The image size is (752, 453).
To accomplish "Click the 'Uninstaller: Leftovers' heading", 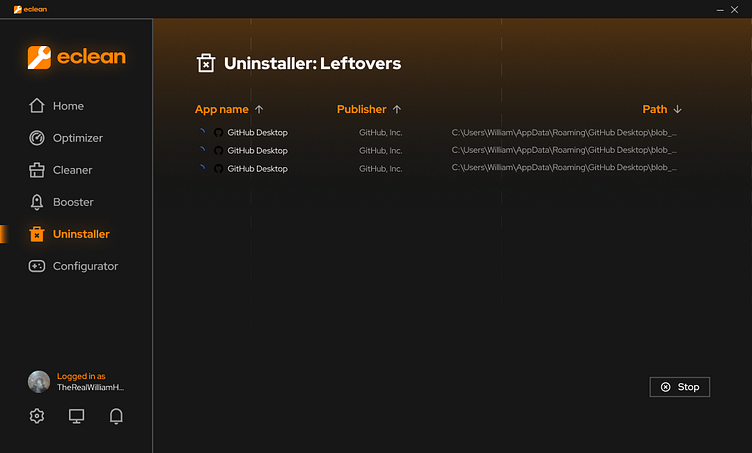I will tap(312, 63).
